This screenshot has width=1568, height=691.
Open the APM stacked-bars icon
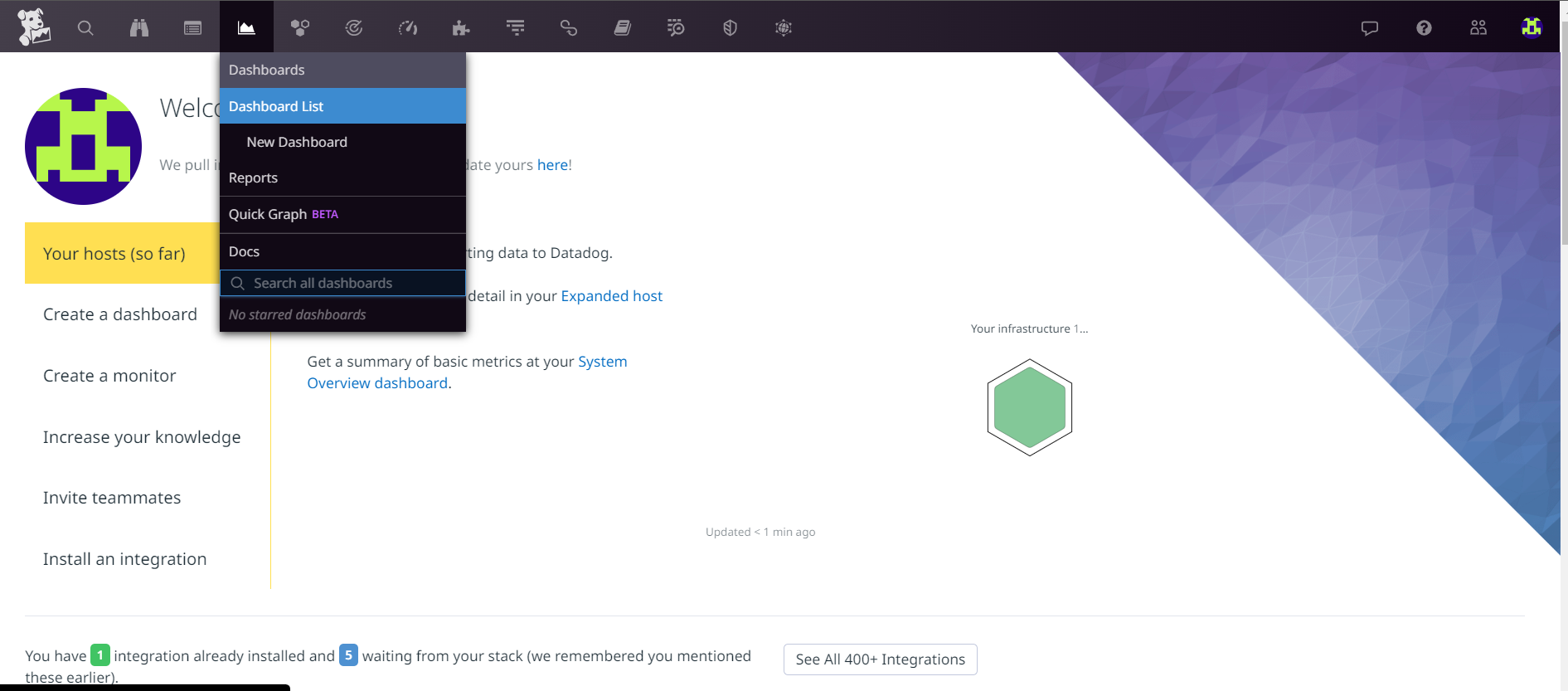[x=516, y=28]
